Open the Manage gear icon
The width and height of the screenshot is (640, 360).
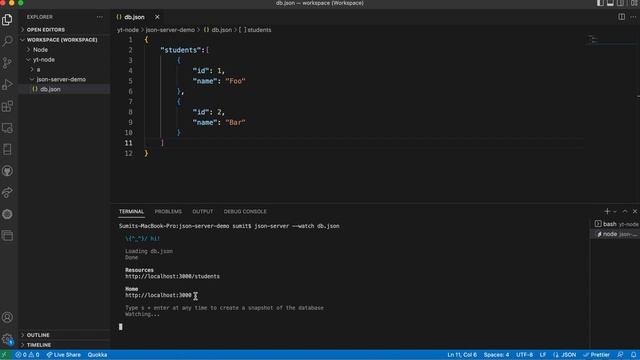(x=7, y=339)
